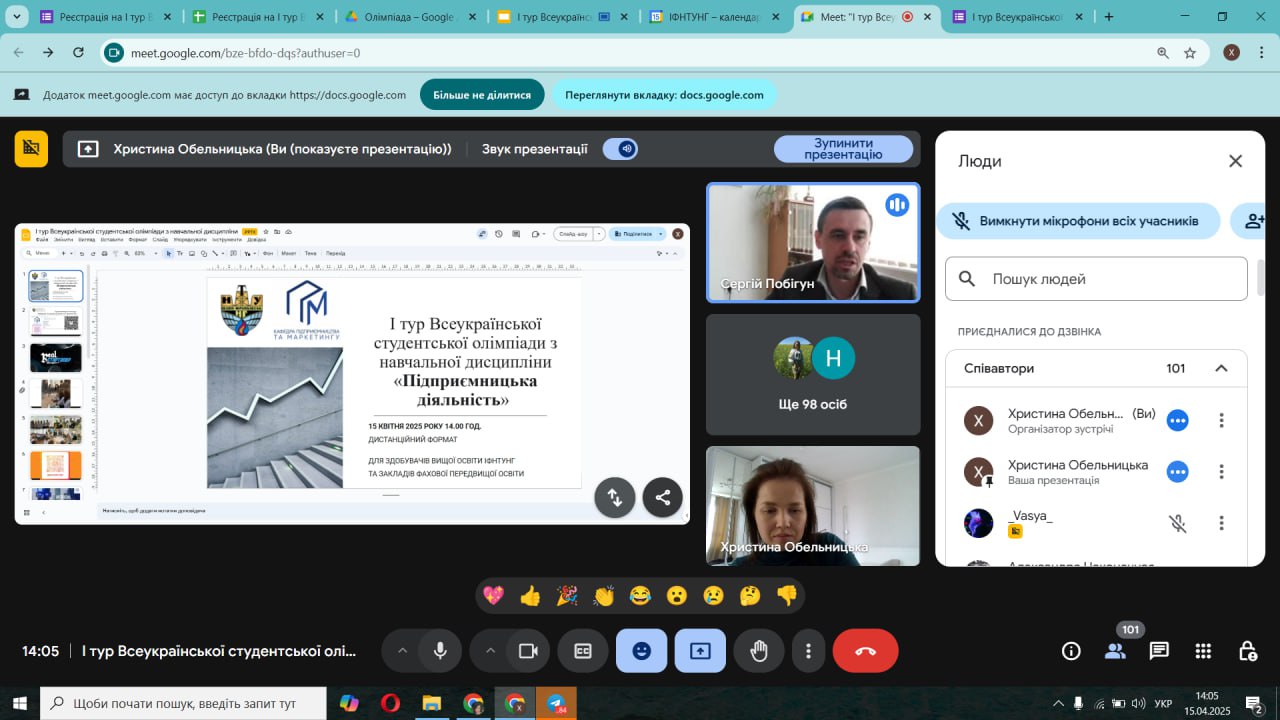End the call with red hang-up button
This screenshot has width=1280, height=720.
tap(866, 651)
